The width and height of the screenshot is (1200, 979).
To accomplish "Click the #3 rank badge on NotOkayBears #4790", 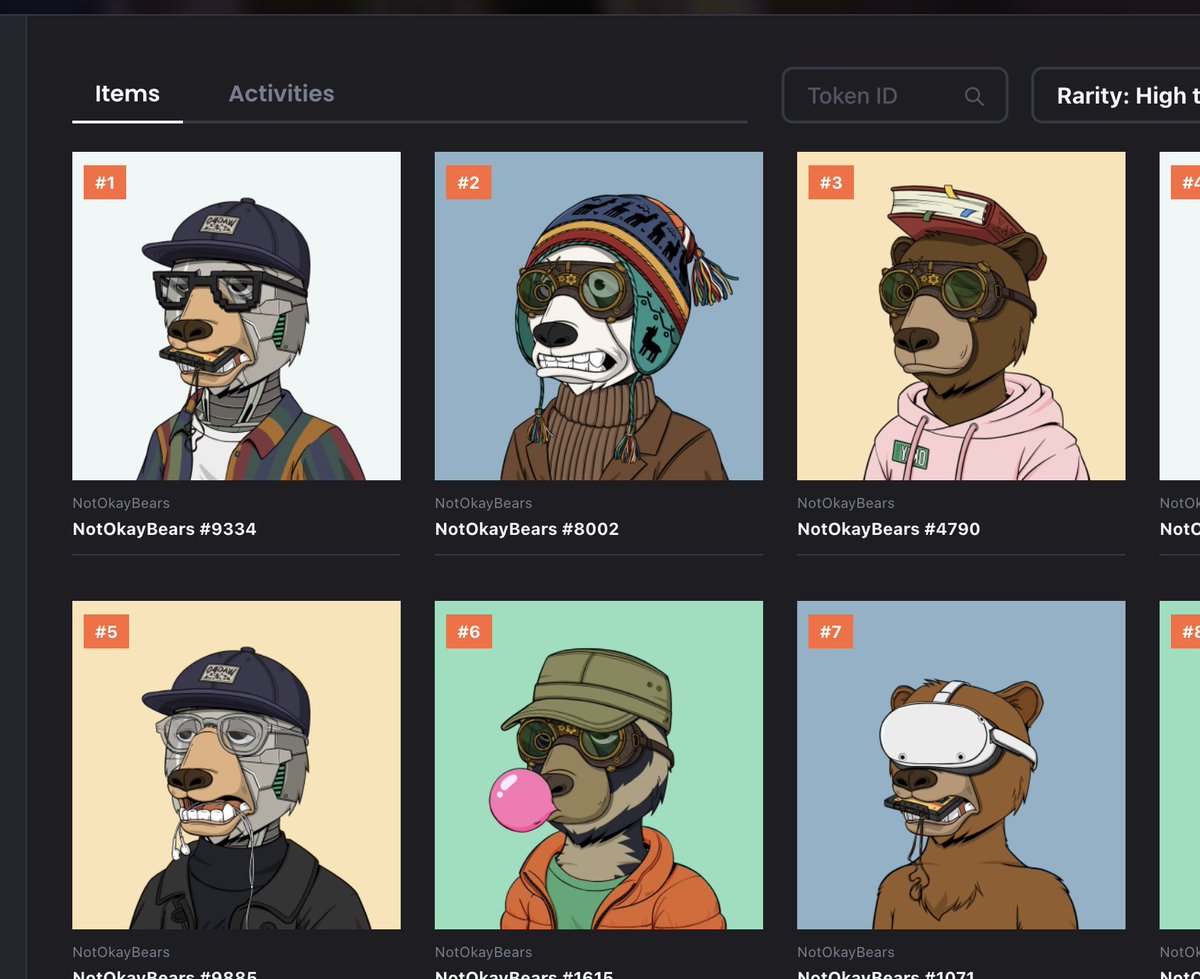I will 829,182.
